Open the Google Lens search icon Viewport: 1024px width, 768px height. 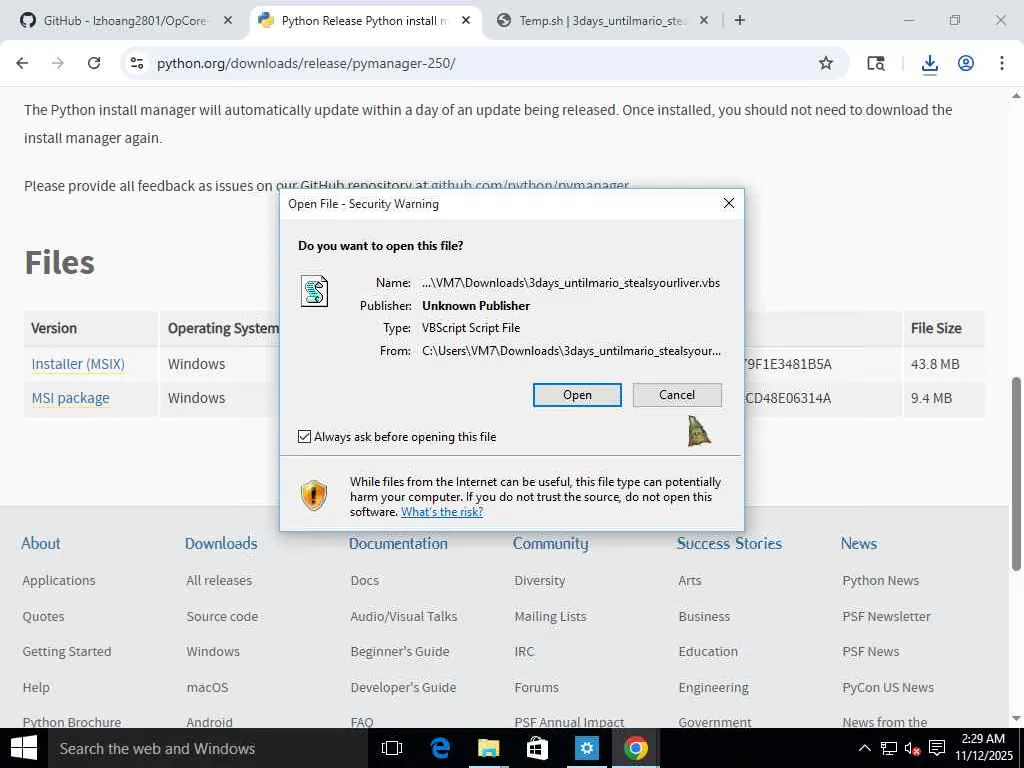click(x=875, y=63)
